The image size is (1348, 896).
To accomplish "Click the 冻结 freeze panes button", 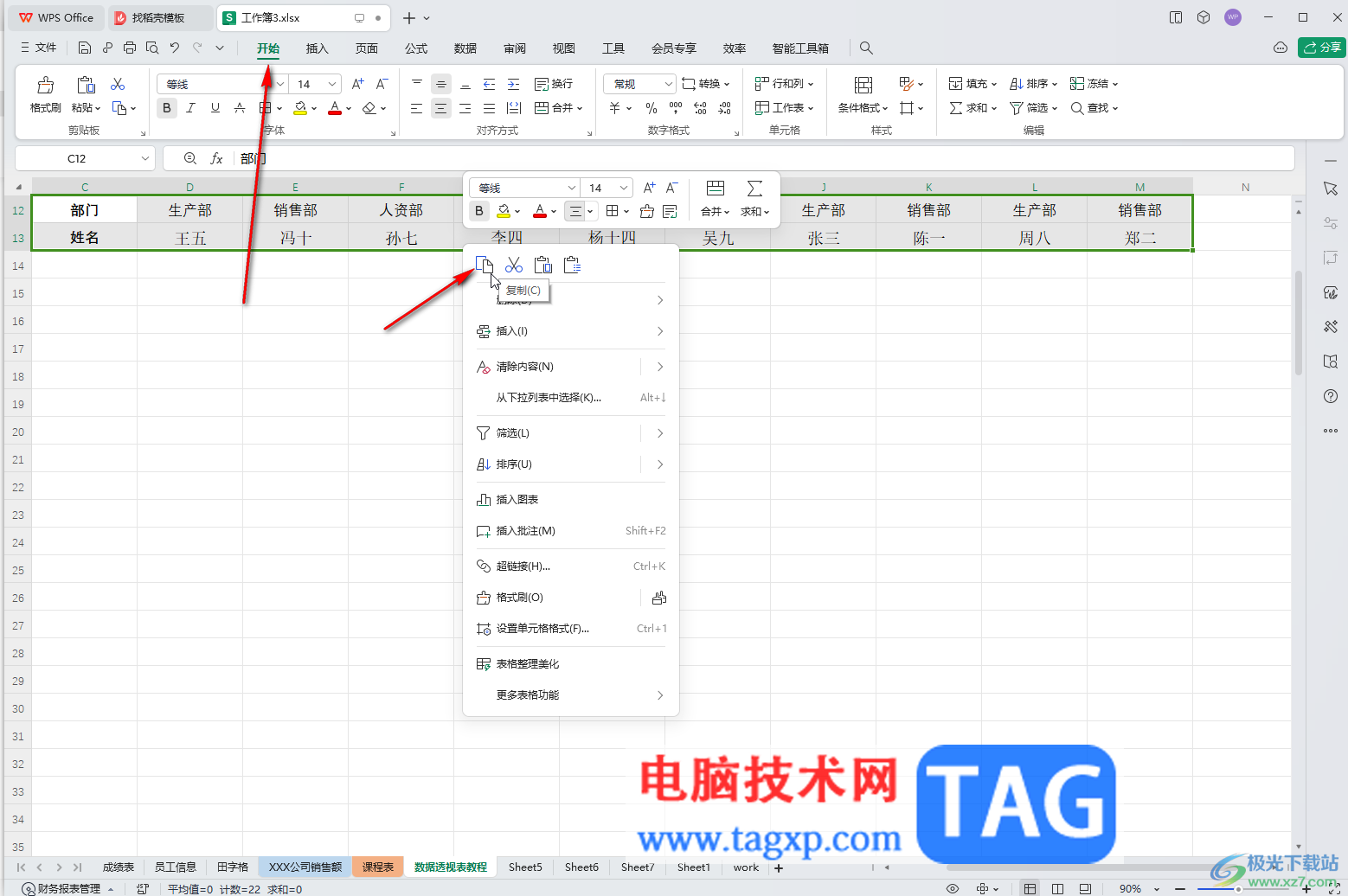I will click(1094, 84).
